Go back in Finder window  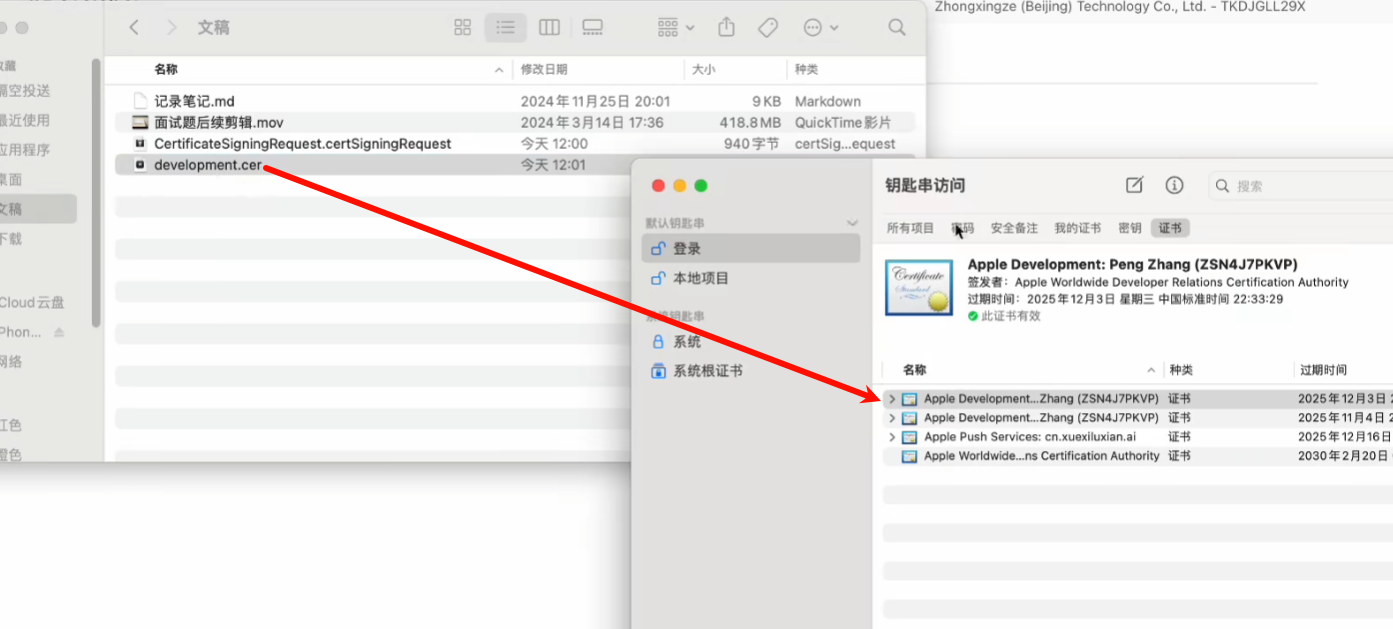point(134,28)
